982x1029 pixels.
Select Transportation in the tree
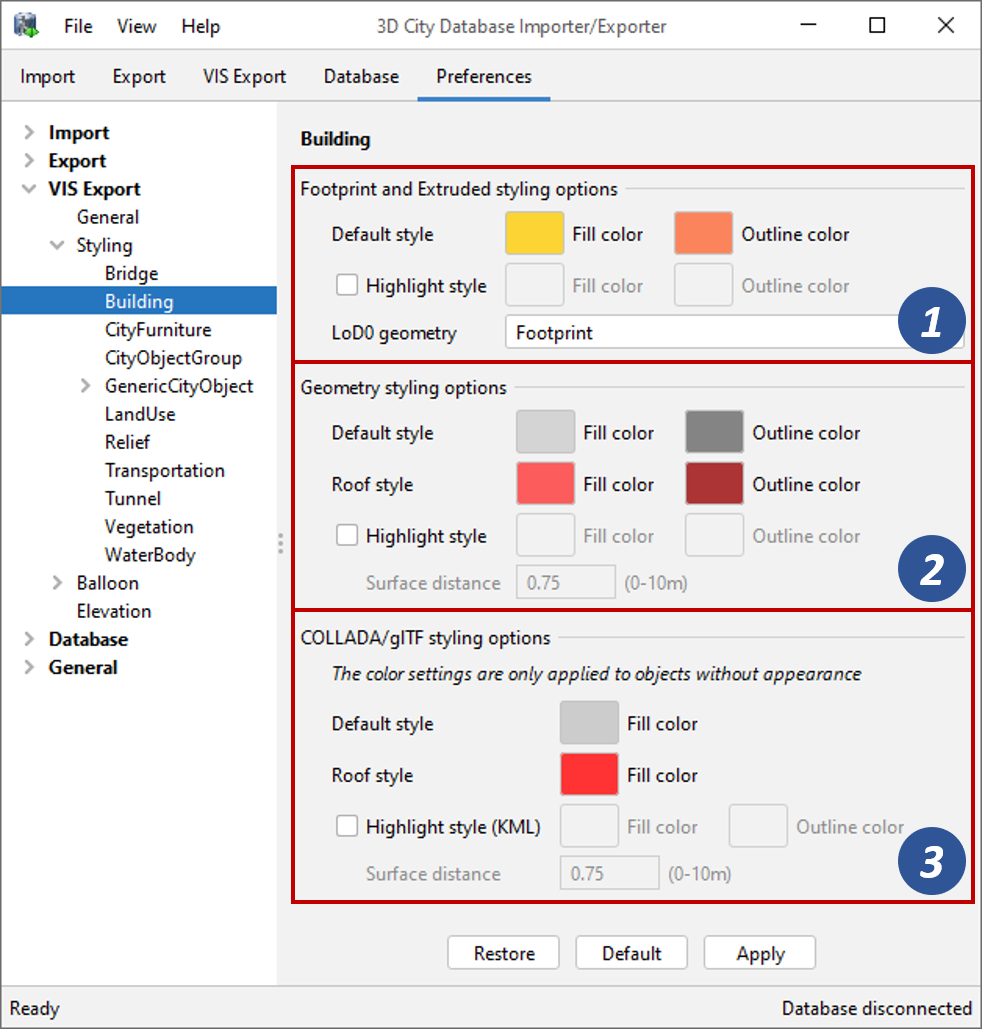(165, 471)
